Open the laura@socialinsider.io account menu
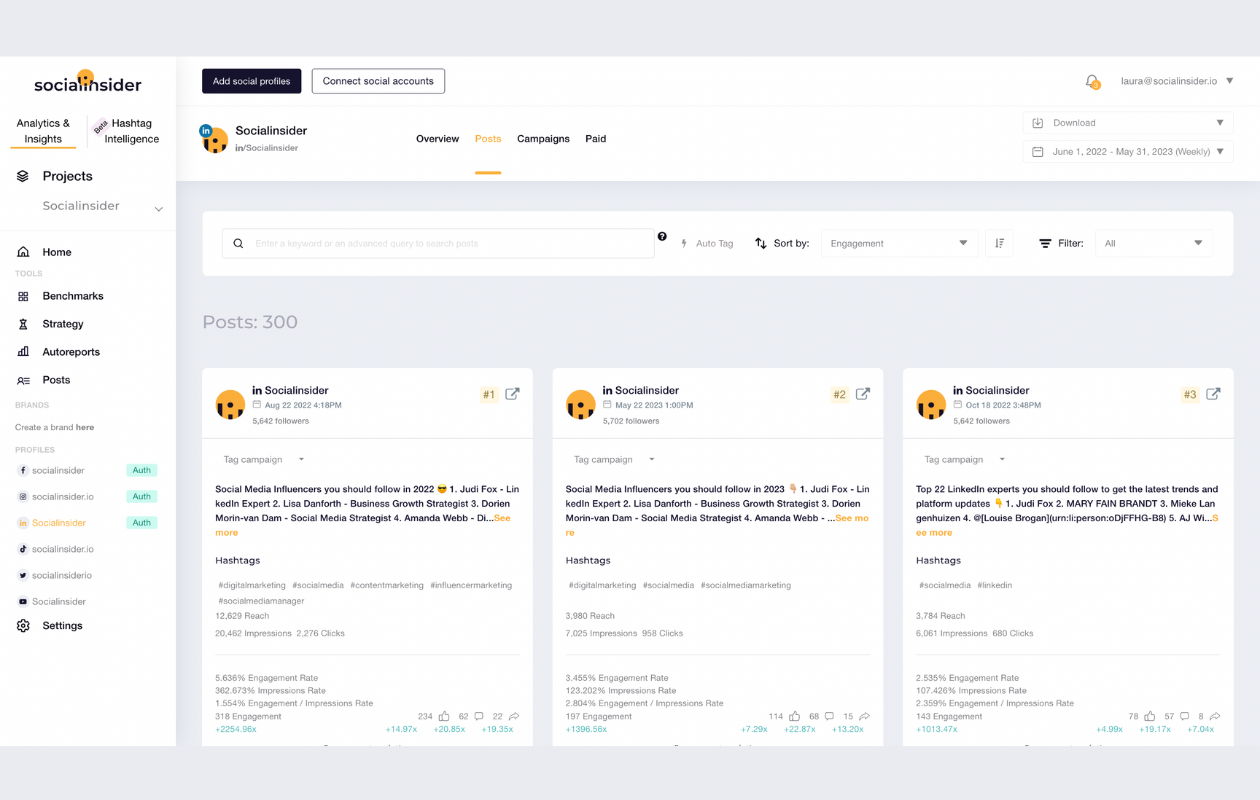 1177,81
